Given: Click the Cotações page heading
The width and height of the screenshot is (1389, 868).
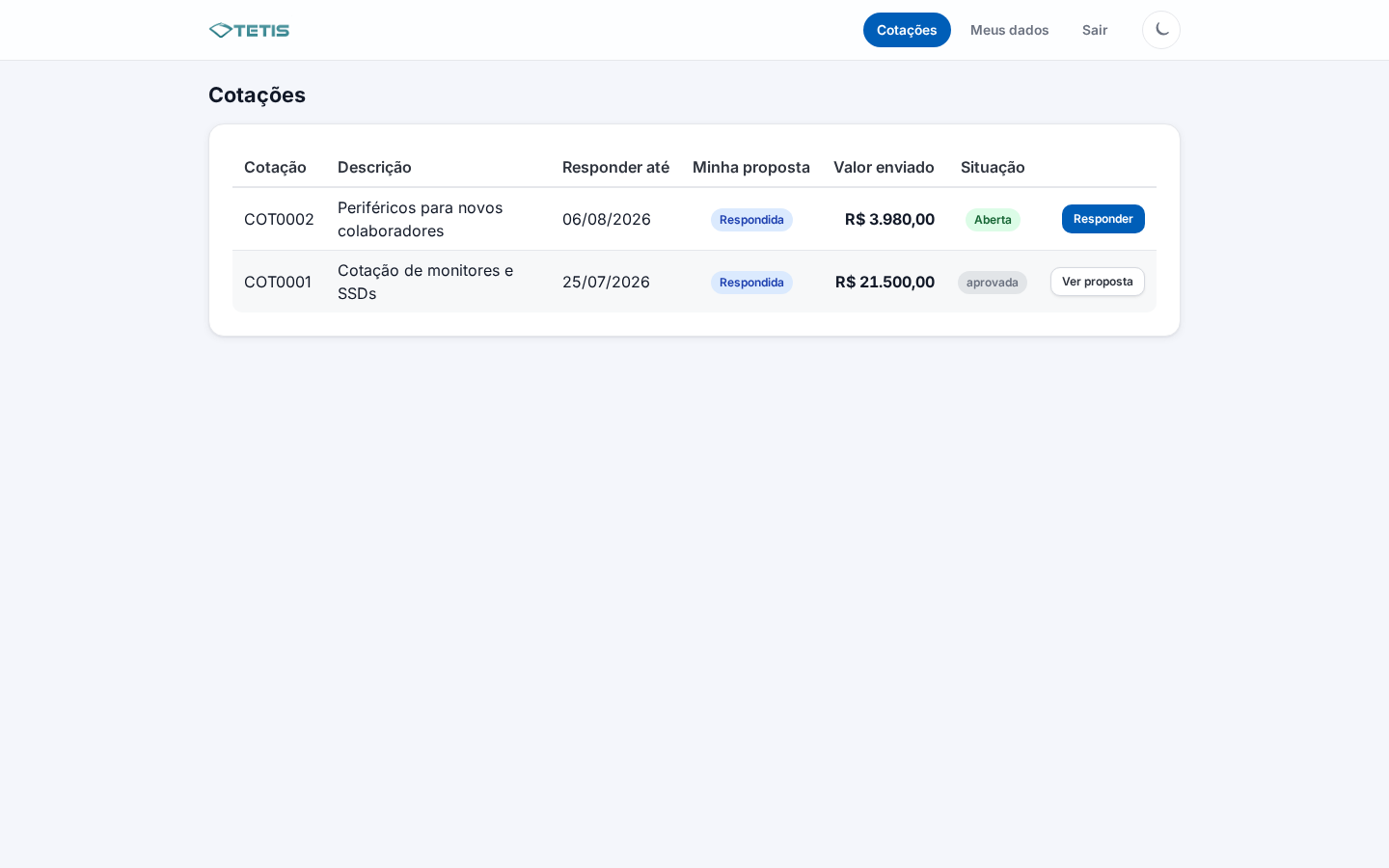Looking at the screenshot, I should click(257, 95).
